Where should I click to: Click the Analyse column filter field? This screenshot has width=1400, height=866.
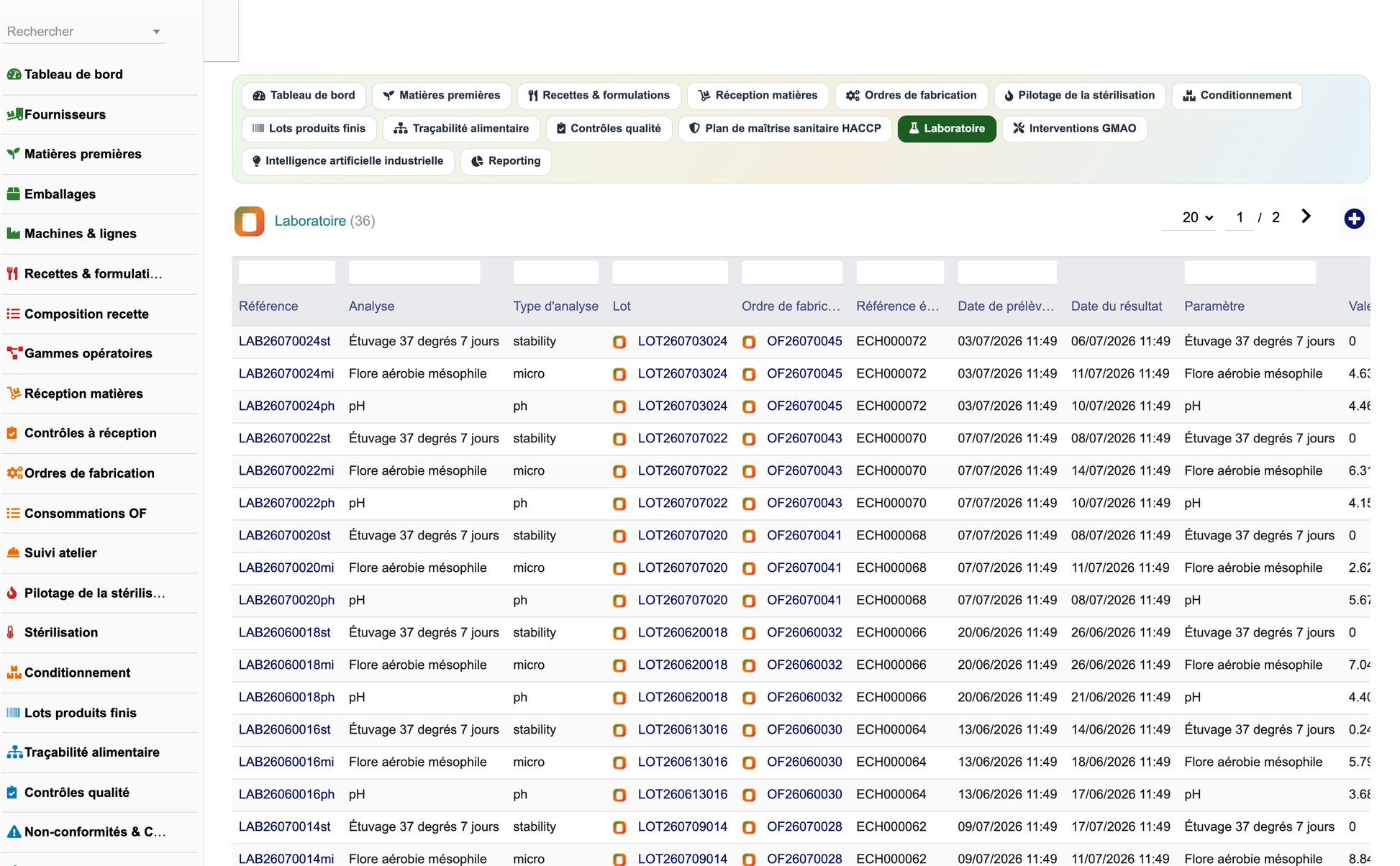pyautogui.click(x=414, y=273)
